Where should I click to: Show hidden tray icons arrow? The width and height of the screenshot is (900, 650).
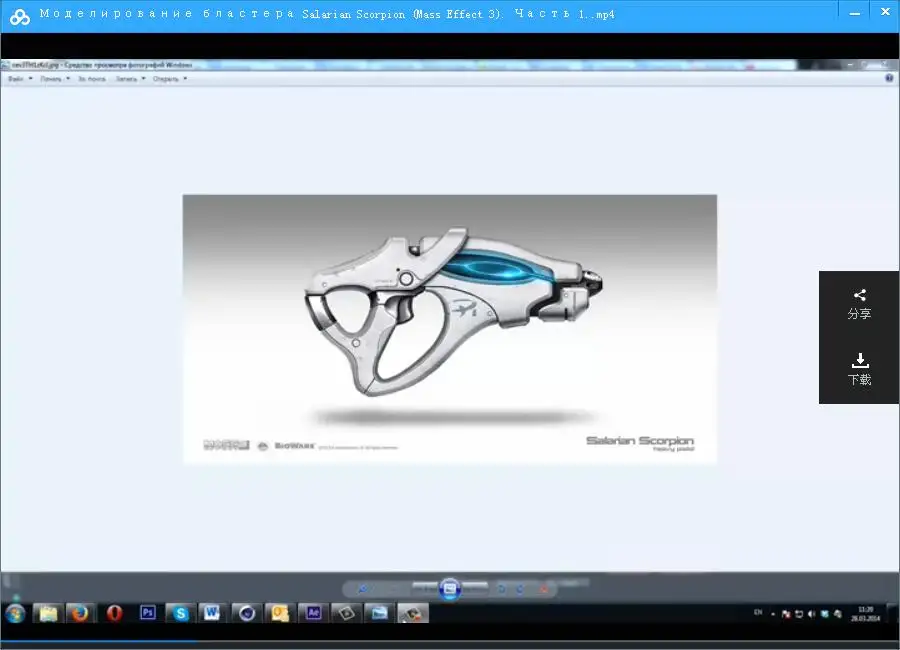[x=773, y=614]
